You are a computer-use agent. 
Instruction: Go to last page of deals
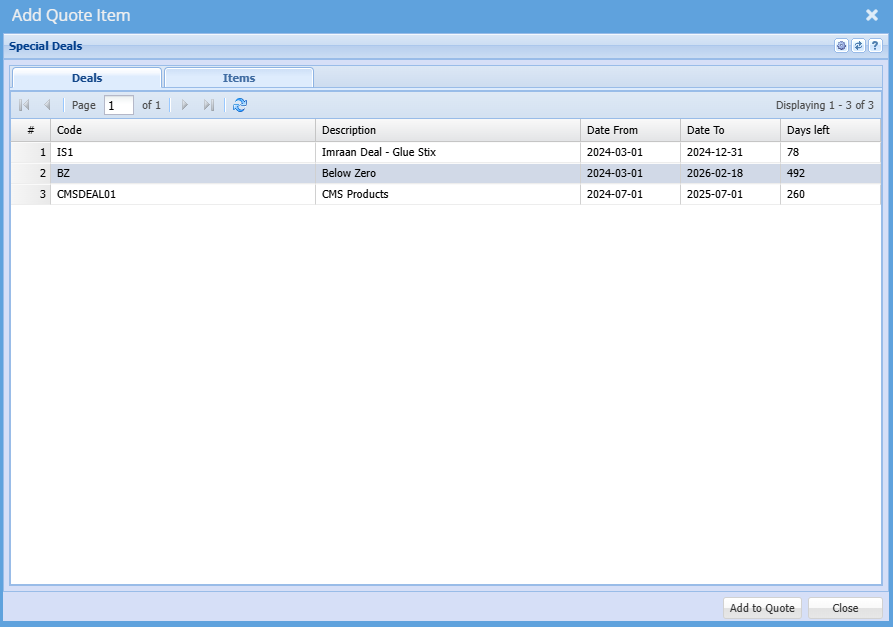[208, 105]
